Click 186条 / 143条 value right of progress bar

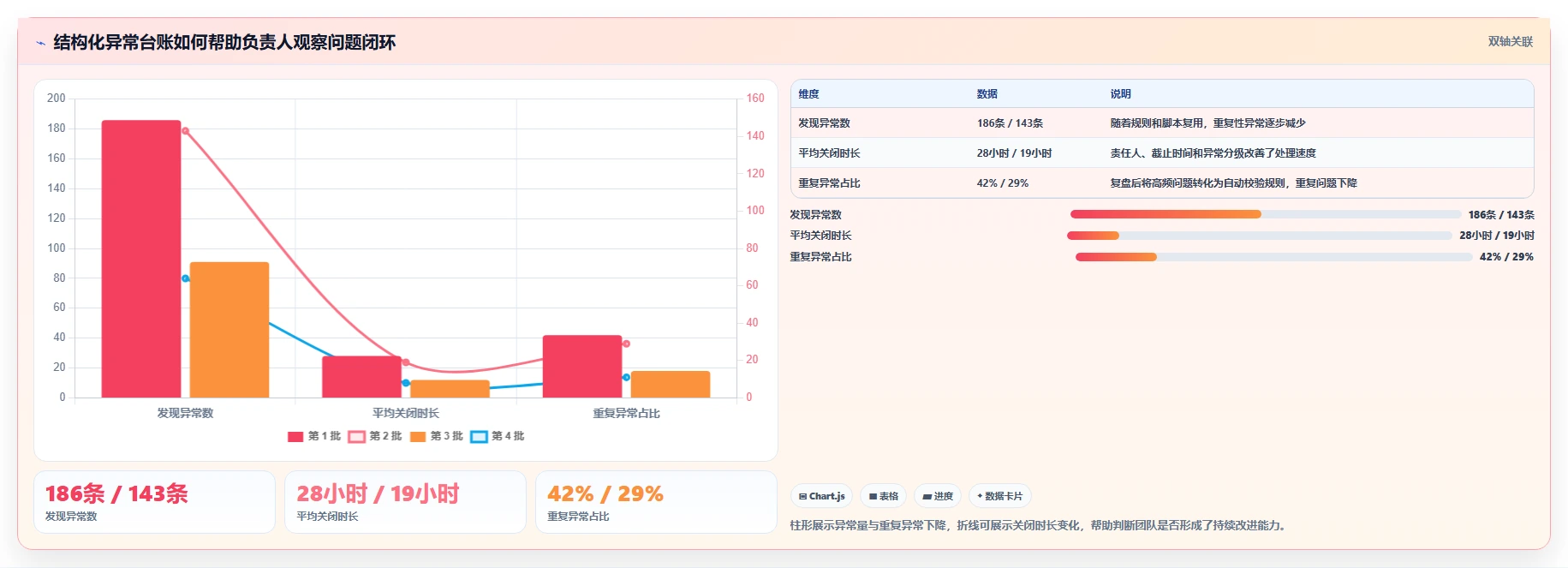1501,215
